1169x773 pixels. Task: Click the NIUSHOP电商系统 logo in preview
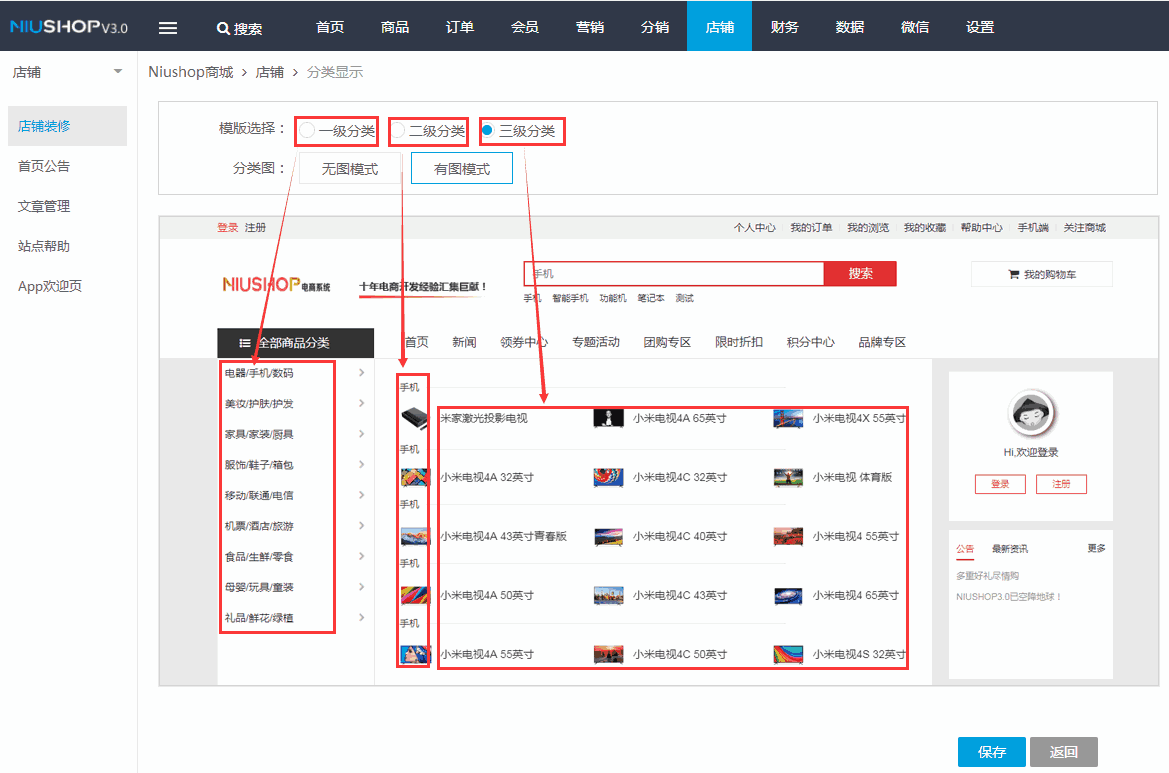[276, 285]
